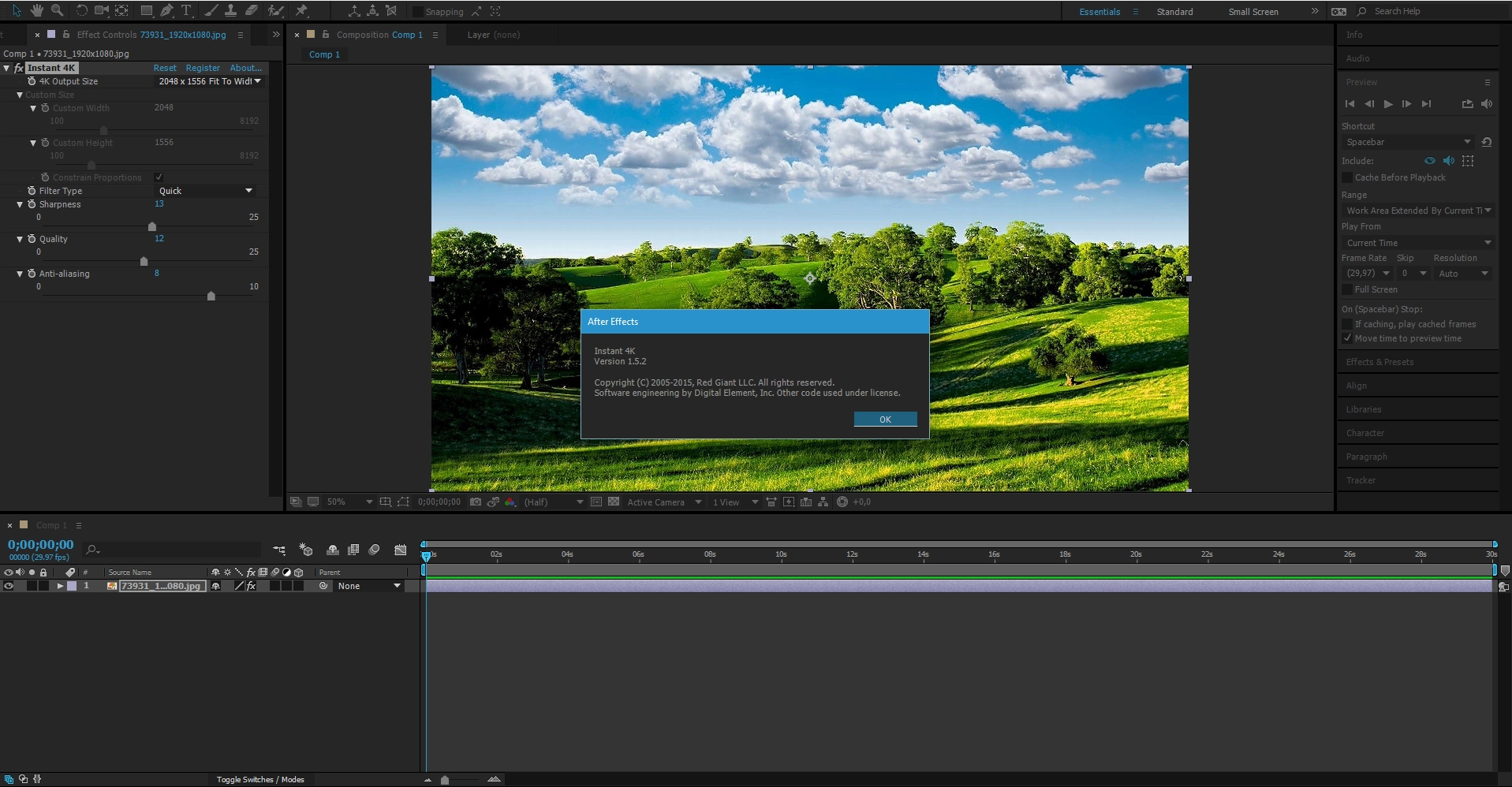Select the Zoom magnifier tool
Screen dimensions: 1512x787
(57, 10)
